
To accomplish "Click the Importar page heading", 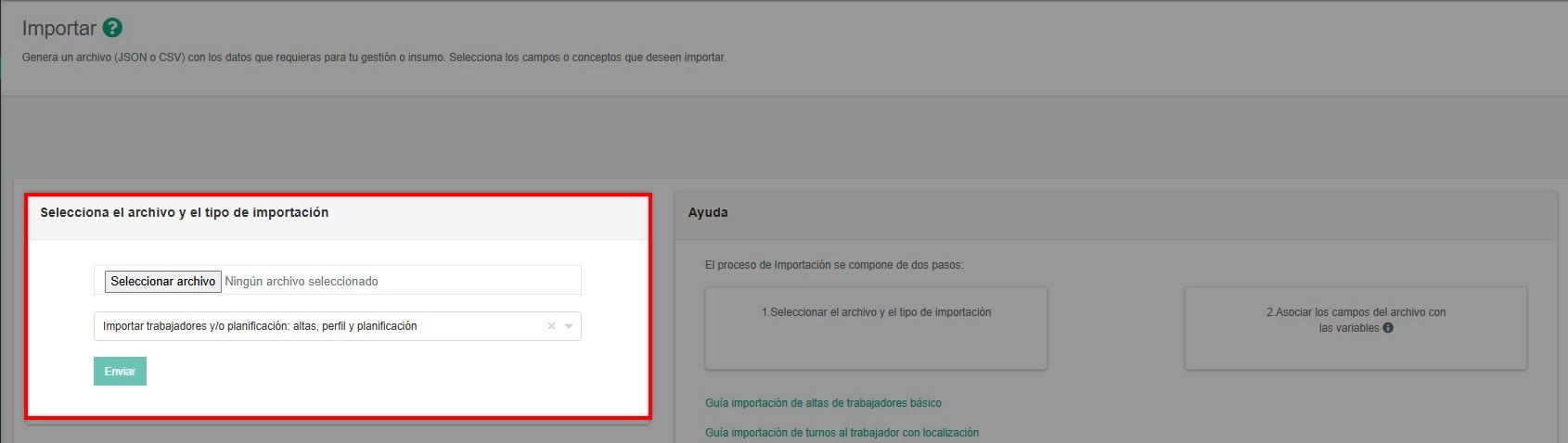I will (58, 28).
